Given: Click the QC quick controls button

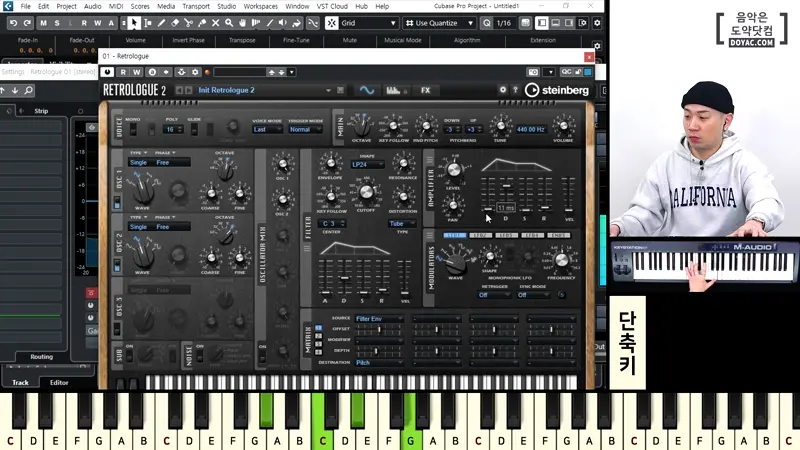Looking at the screenshot, I should (x=566, y=72).
